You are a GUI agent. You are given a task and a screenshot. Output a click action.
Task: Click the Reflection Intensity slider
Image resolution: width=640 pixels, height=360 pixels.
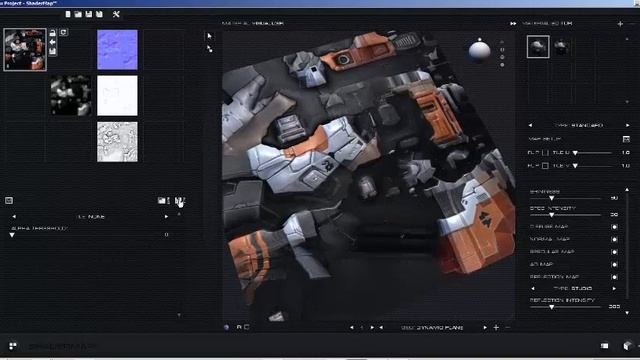click(x=565, y=307)
